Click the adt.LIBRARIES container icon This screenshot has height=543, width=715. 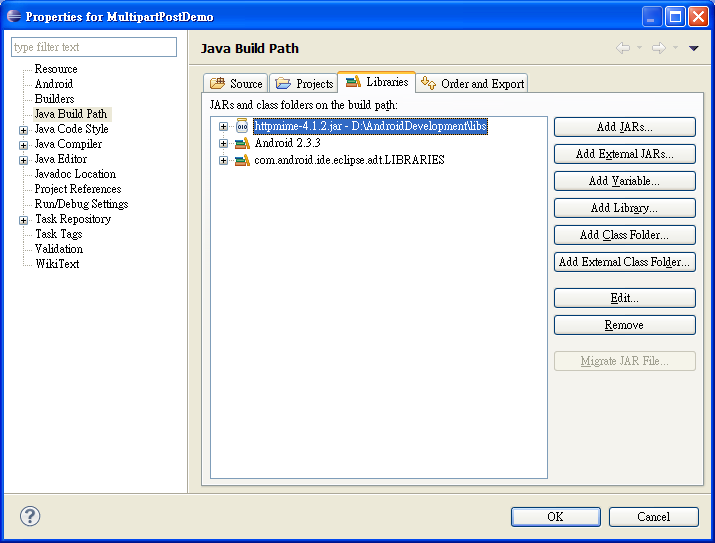tap(242, 160)
